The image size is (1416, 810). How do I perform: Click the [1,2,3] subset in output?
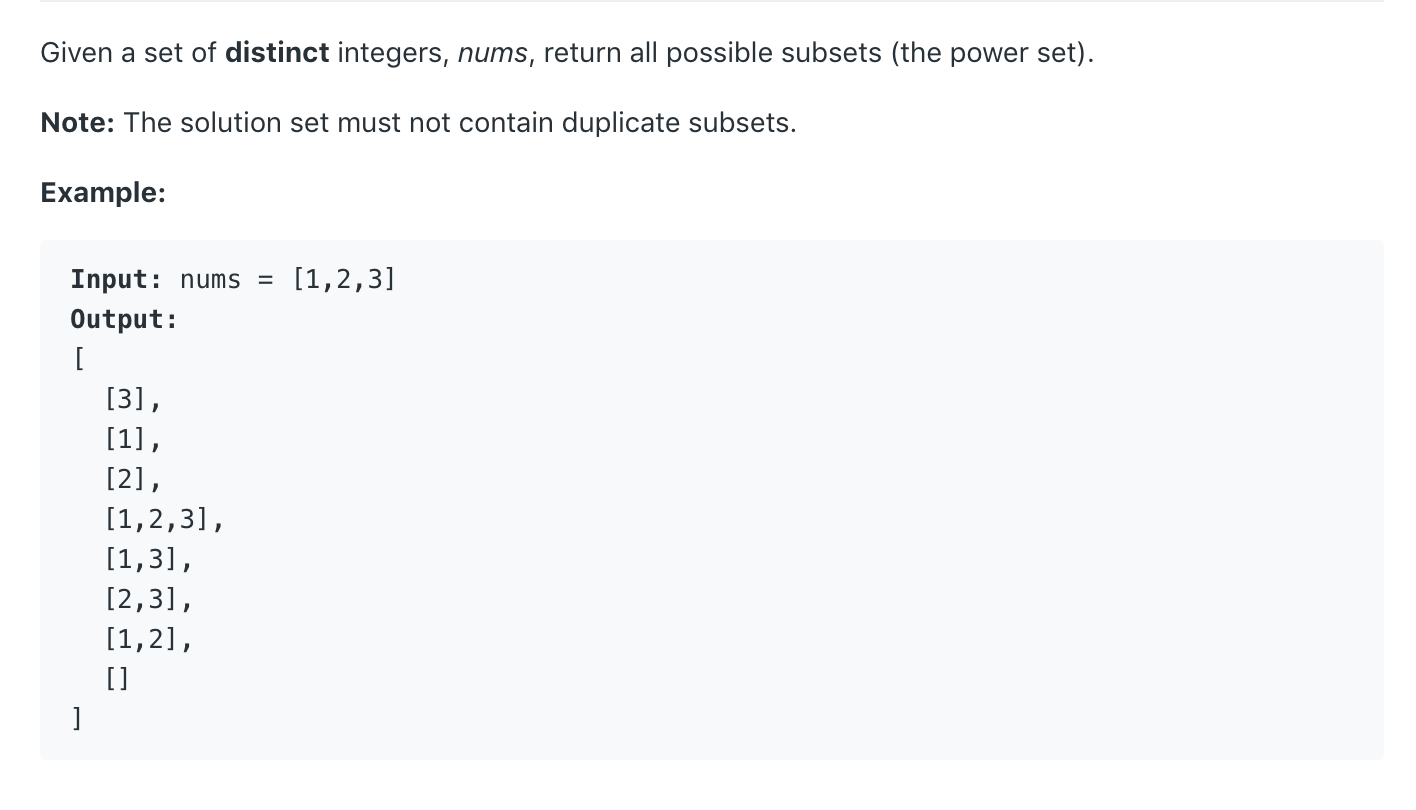click(x=163, y=520)
